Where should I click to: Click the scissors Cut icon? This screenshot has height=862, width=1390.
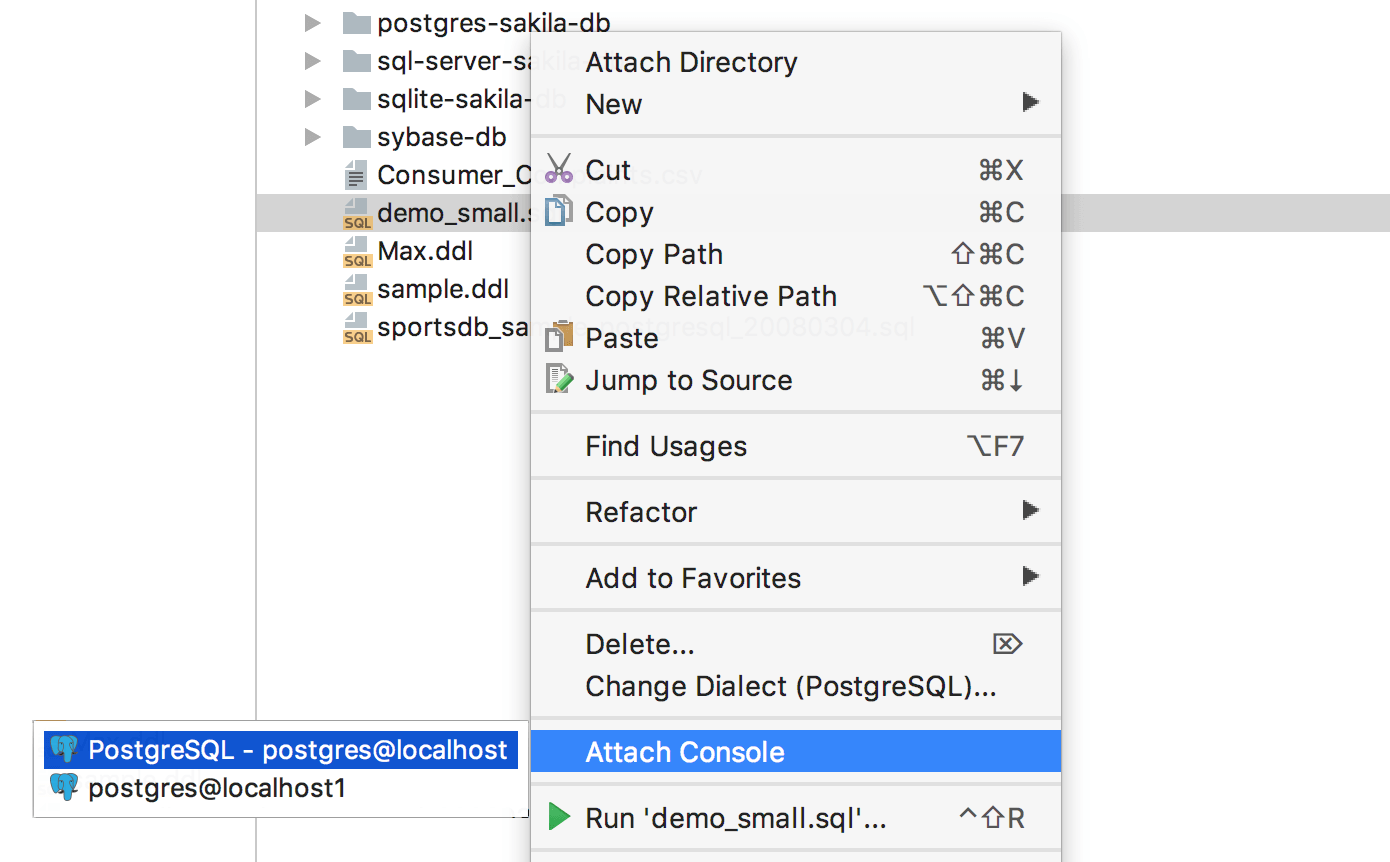pos(558,168)
